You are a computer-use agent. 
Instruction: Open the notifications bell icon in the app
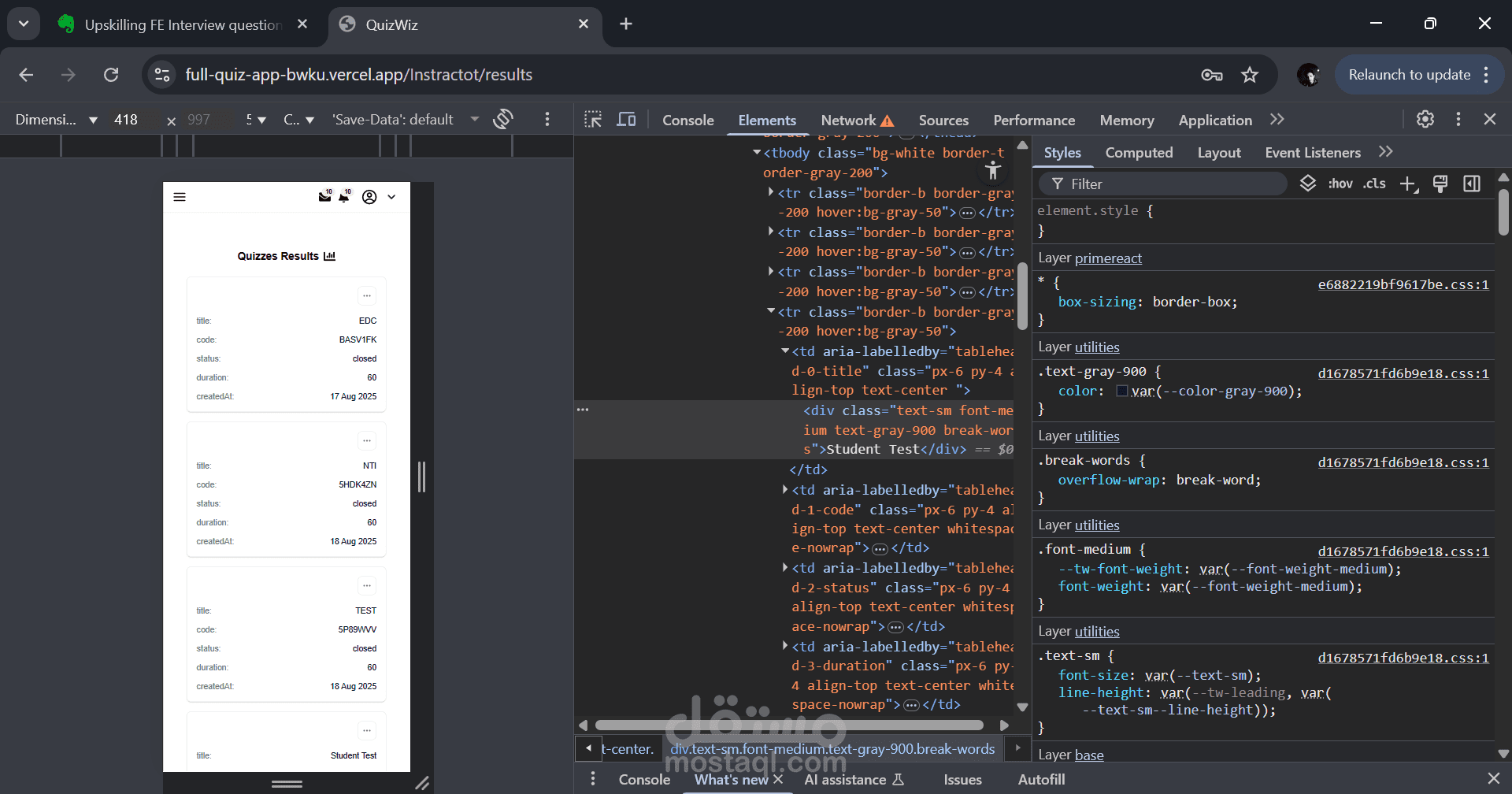tap(344, 197)
